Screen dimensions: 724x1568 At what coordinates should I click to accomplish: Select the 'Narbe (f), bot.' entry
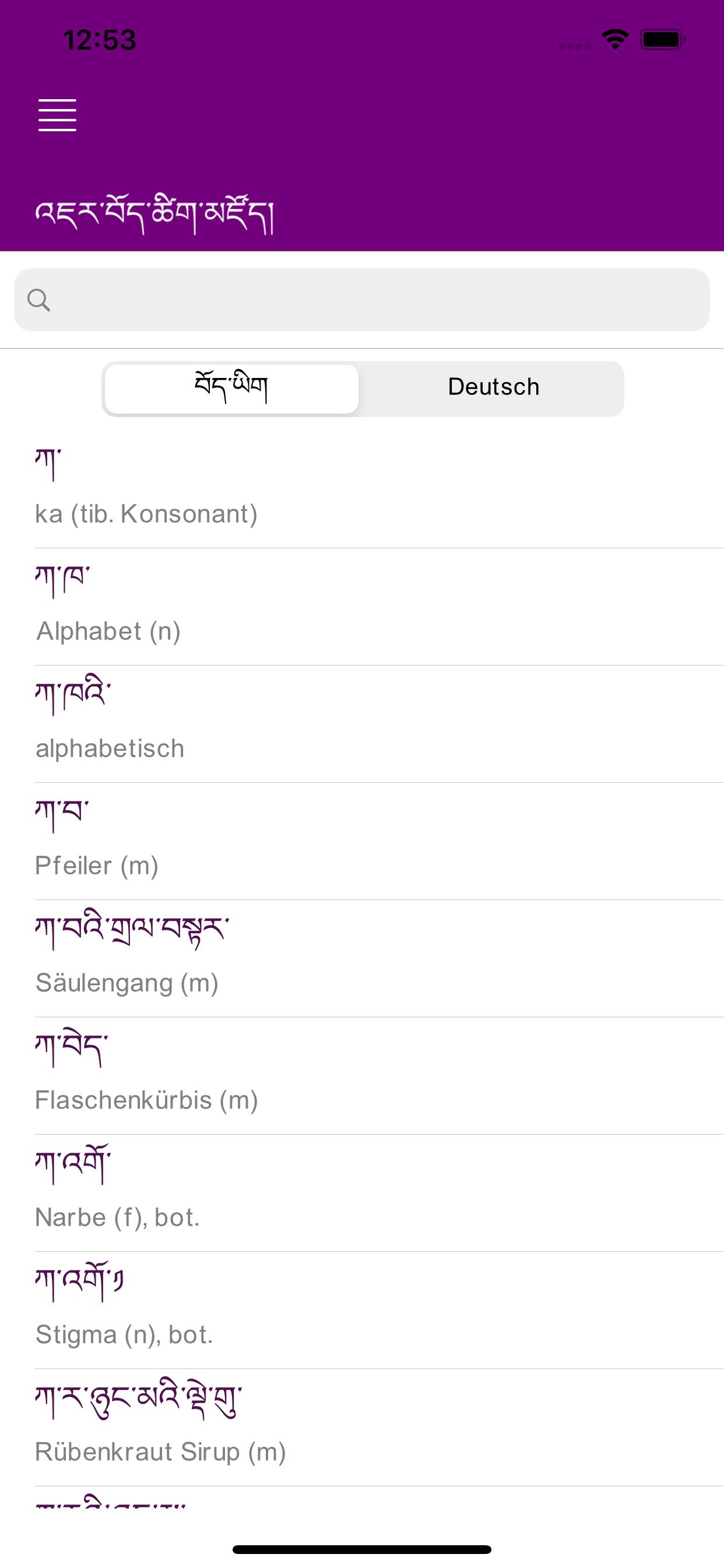pos(361,1193)
